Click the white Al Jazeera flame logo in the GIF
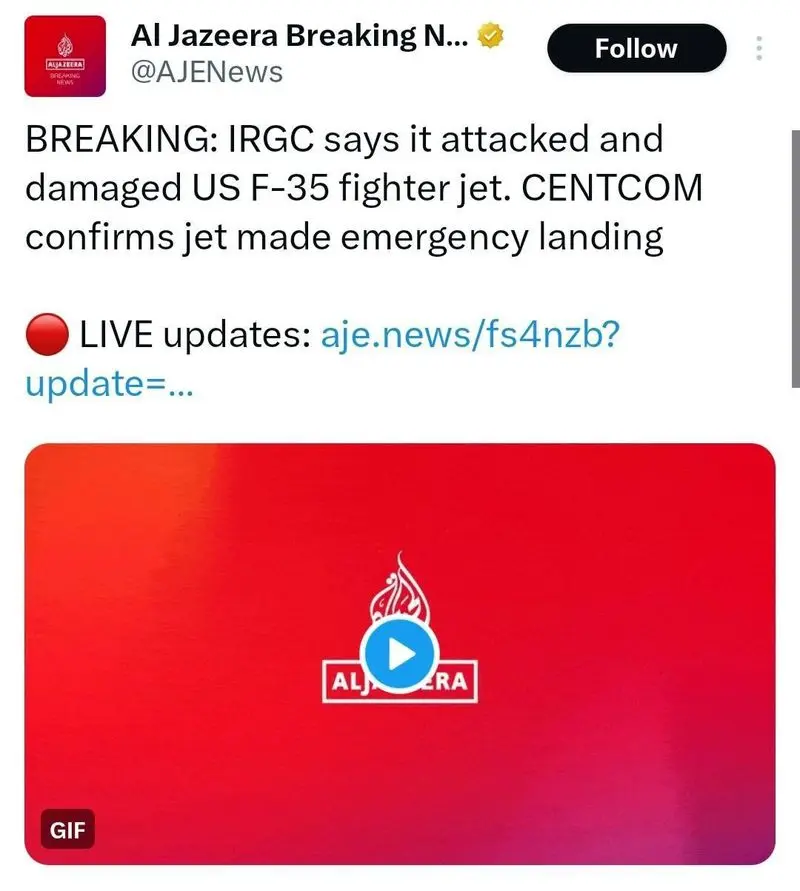 pyautogui.click(x=400, y=595)
